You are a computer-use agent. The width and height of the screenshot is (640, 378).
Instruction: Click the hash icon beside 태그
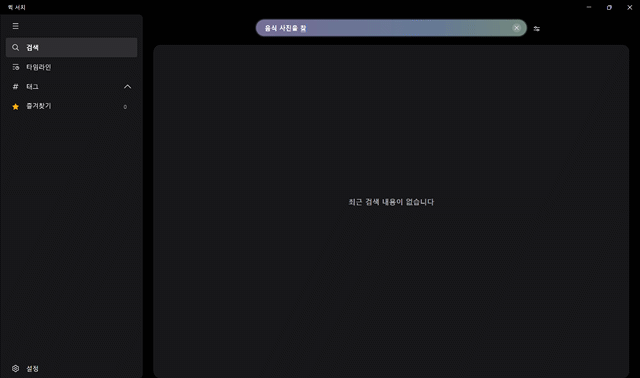coord(16,87)
